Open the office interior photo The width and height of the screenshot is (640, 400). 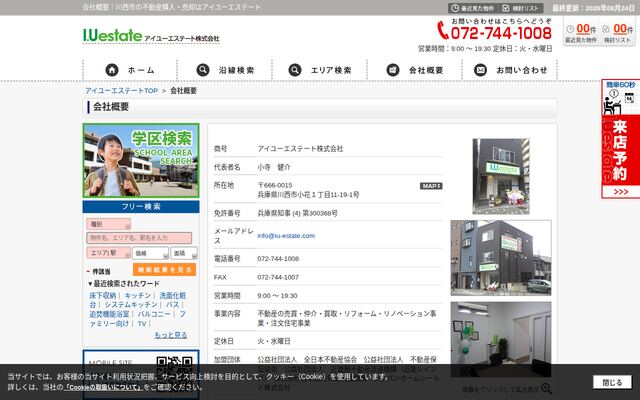(501, 339)
